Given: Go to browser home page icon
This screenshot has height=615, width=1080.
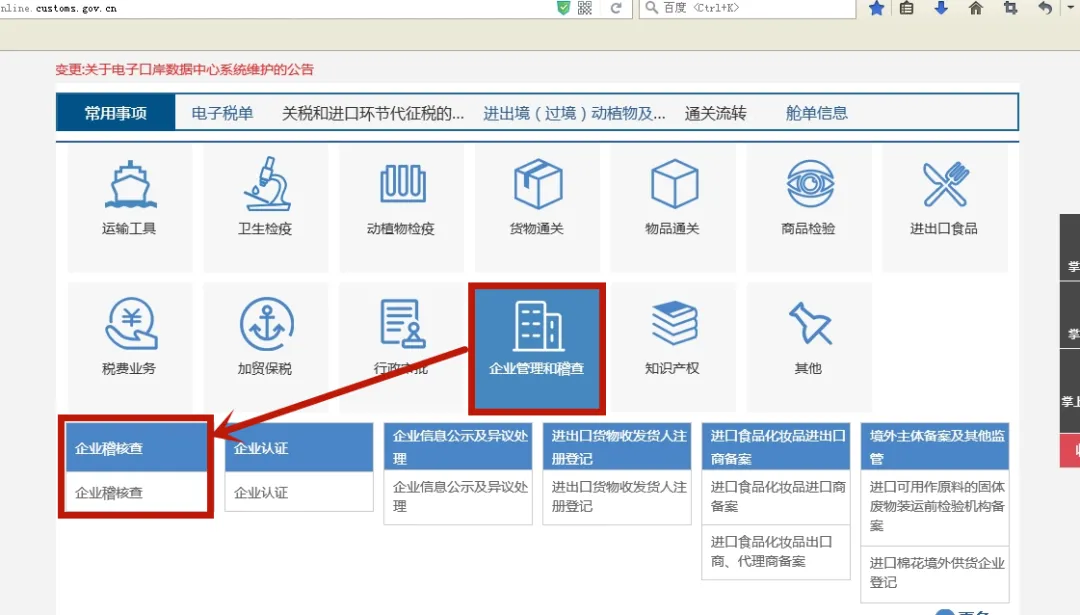Looking at the screenshot, I should tap(975, 8).
